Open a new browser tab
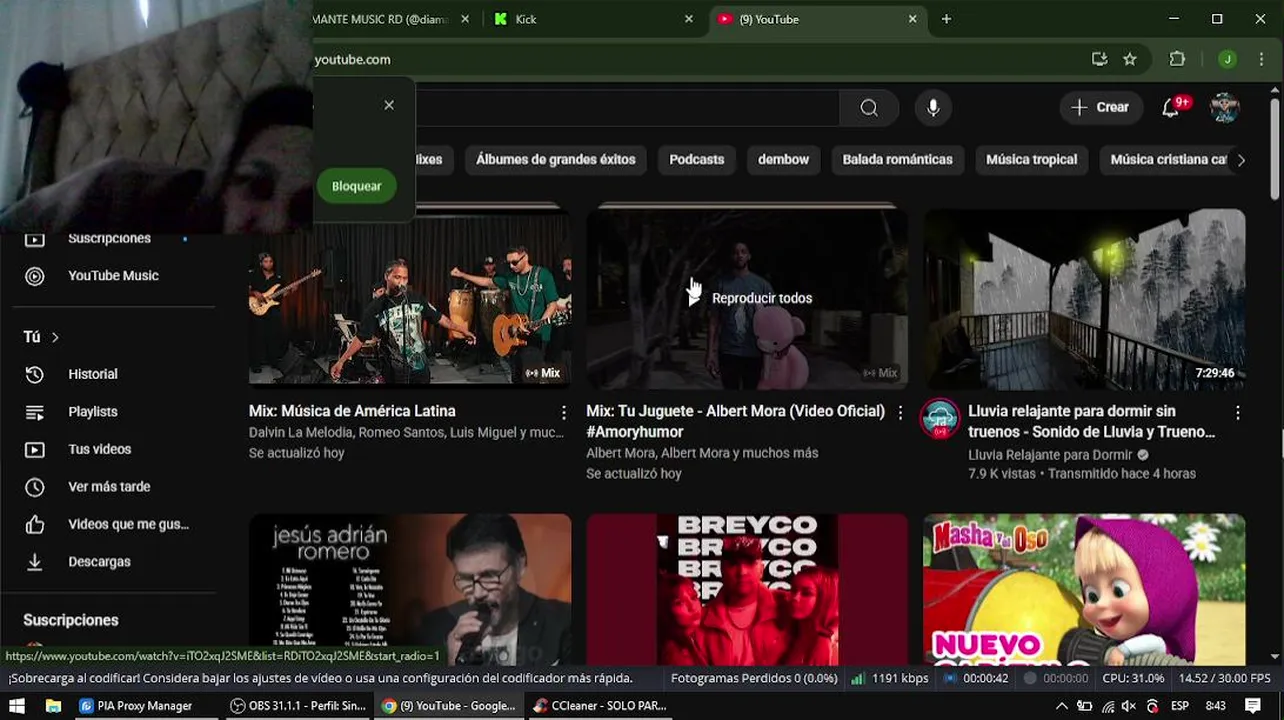This screenshot has width=1284, height=720. tap(946, 19)
